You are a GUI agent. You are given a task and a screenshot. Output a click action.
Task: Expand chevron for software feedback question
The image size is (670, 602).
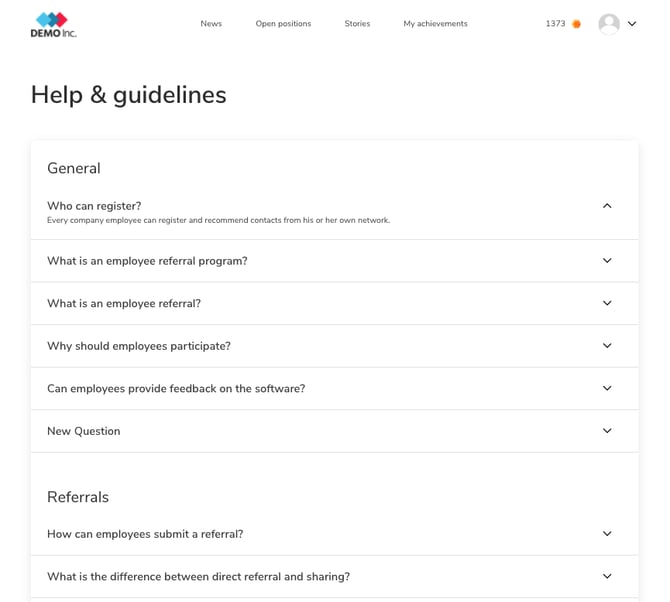pyautogui.click(x=607, y=388)
